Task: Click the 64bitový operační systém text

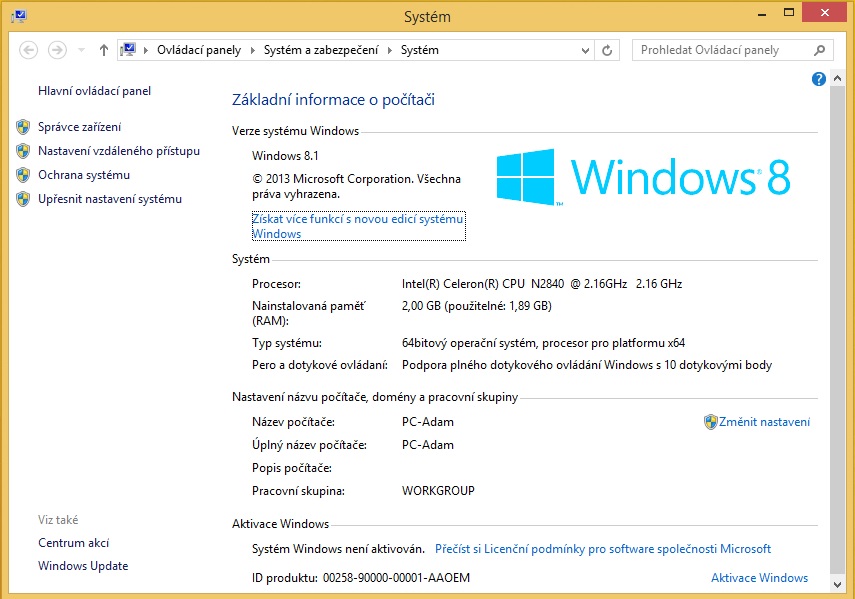Action: point(543,343)
